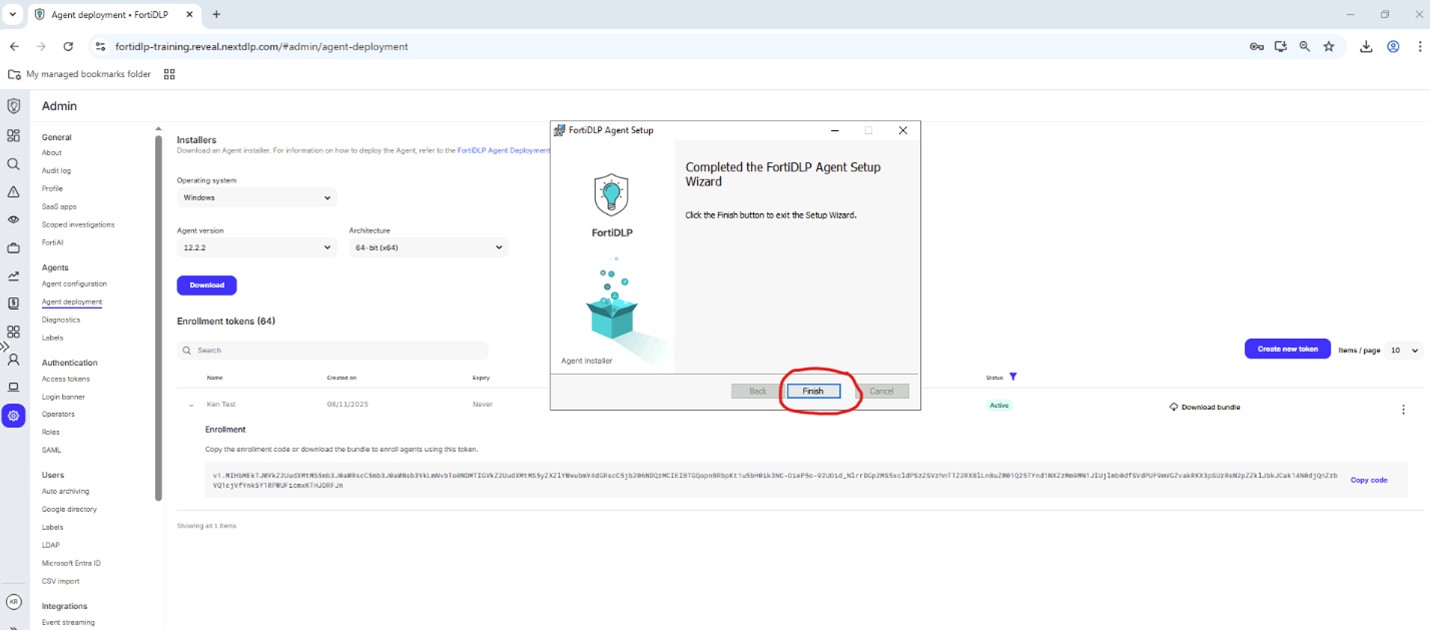Click the Ken Test token name
The height and width of the screenshot is (630, 1430).
(x=221, y=405)
